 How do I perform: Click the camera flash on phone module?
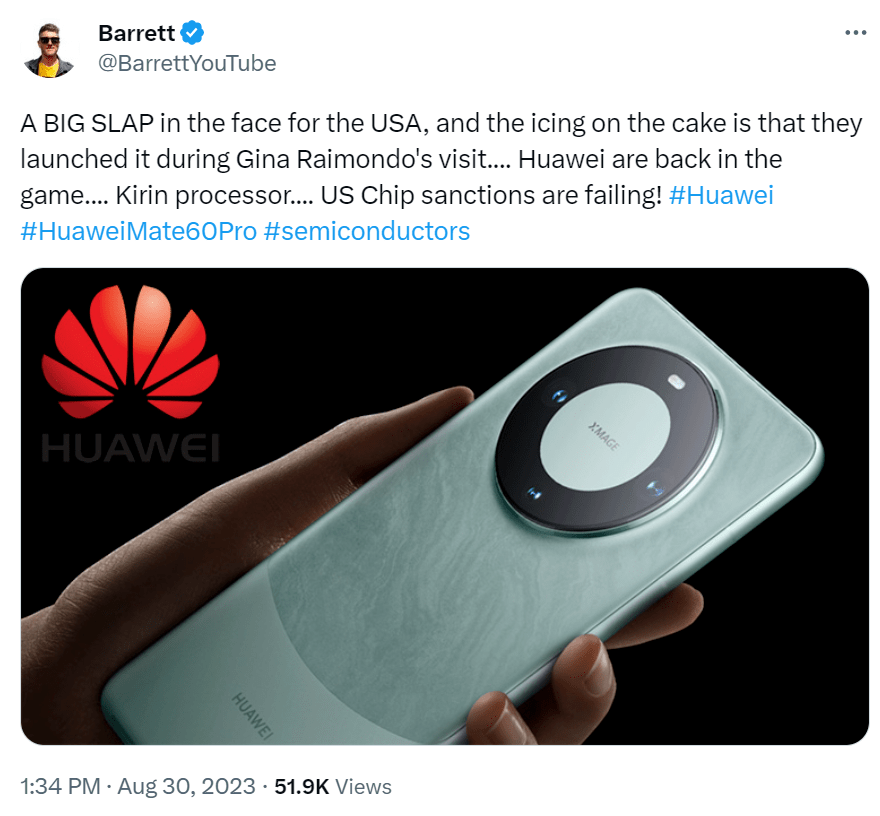(x=677, y=383)
